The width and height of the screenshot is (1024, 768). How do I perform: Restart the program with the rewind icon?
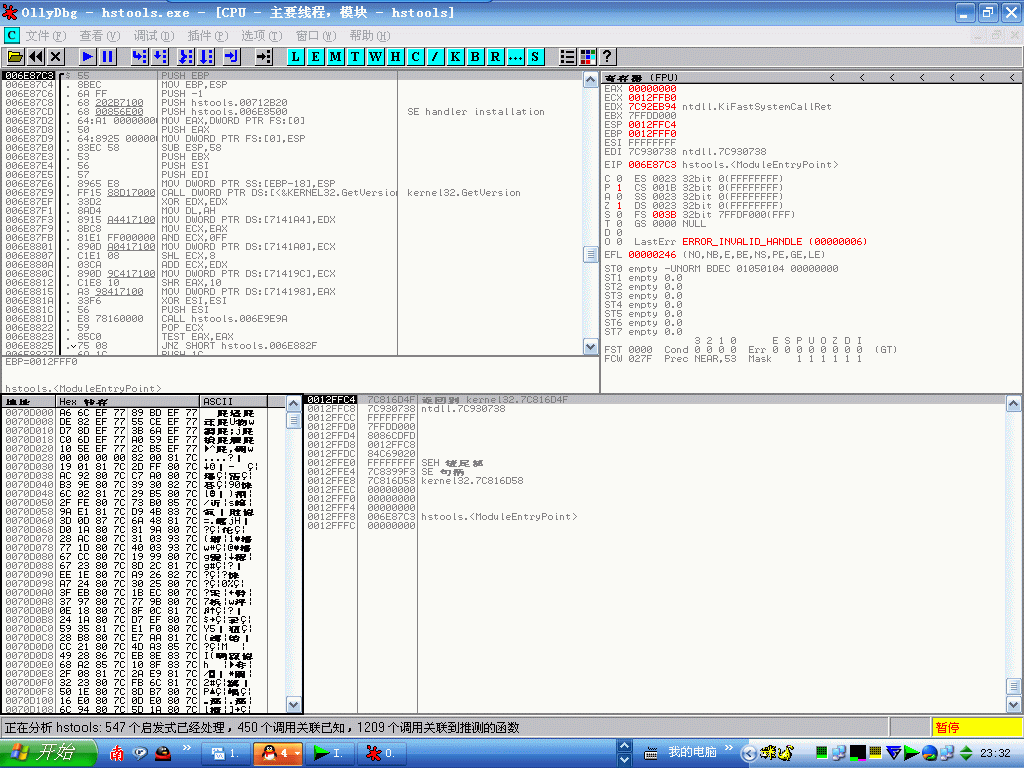pos(35,57)
